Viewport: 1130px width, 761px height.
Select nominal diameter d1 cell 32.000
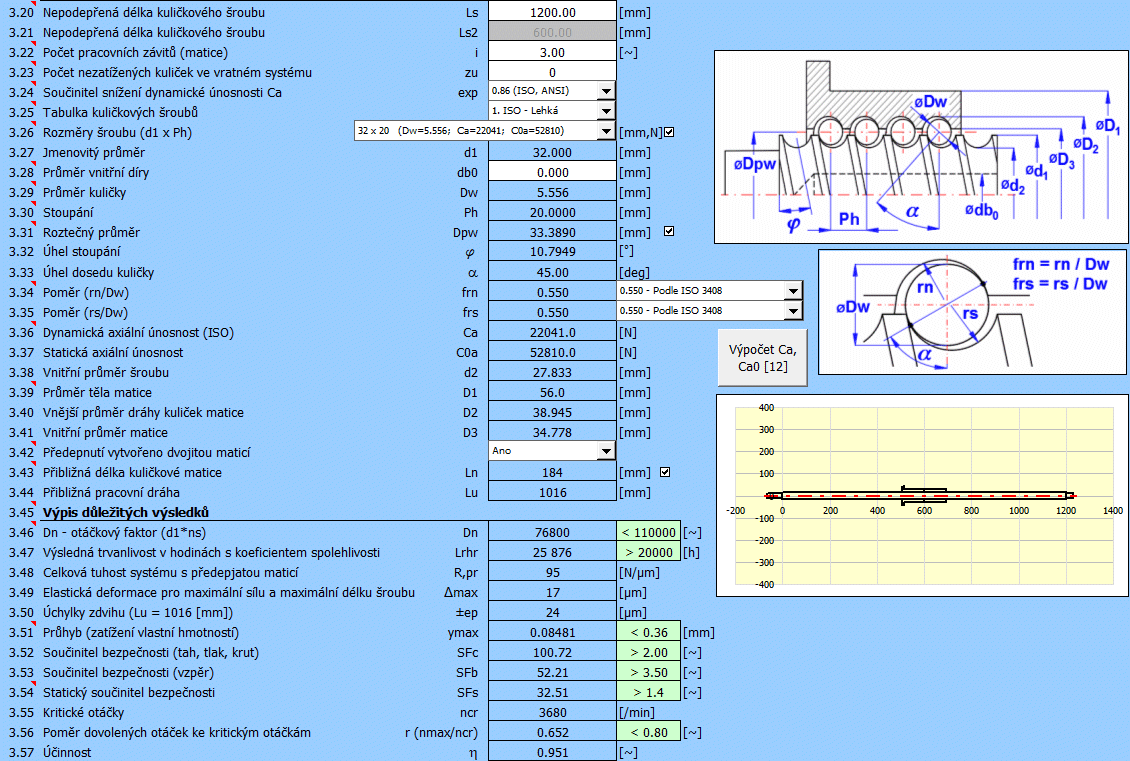(553, 152)
